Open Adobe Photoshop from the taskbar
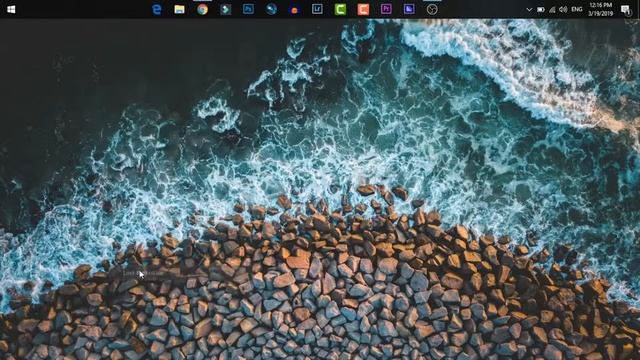The height and width of the screenshot is (360, 640). point(248,9)
